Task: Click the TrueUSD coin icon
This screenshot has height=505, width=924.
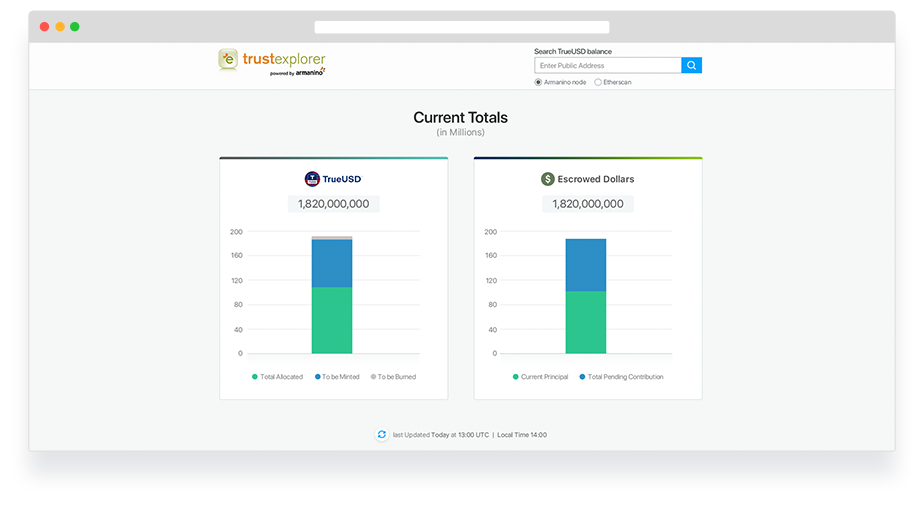Action: [x=312, y=179]
